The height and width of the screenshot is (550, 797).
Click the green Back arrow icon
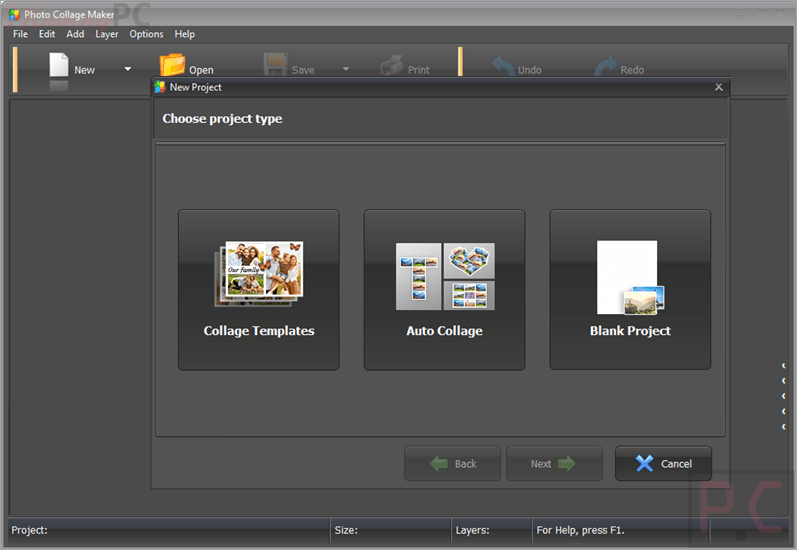(439, 464)
